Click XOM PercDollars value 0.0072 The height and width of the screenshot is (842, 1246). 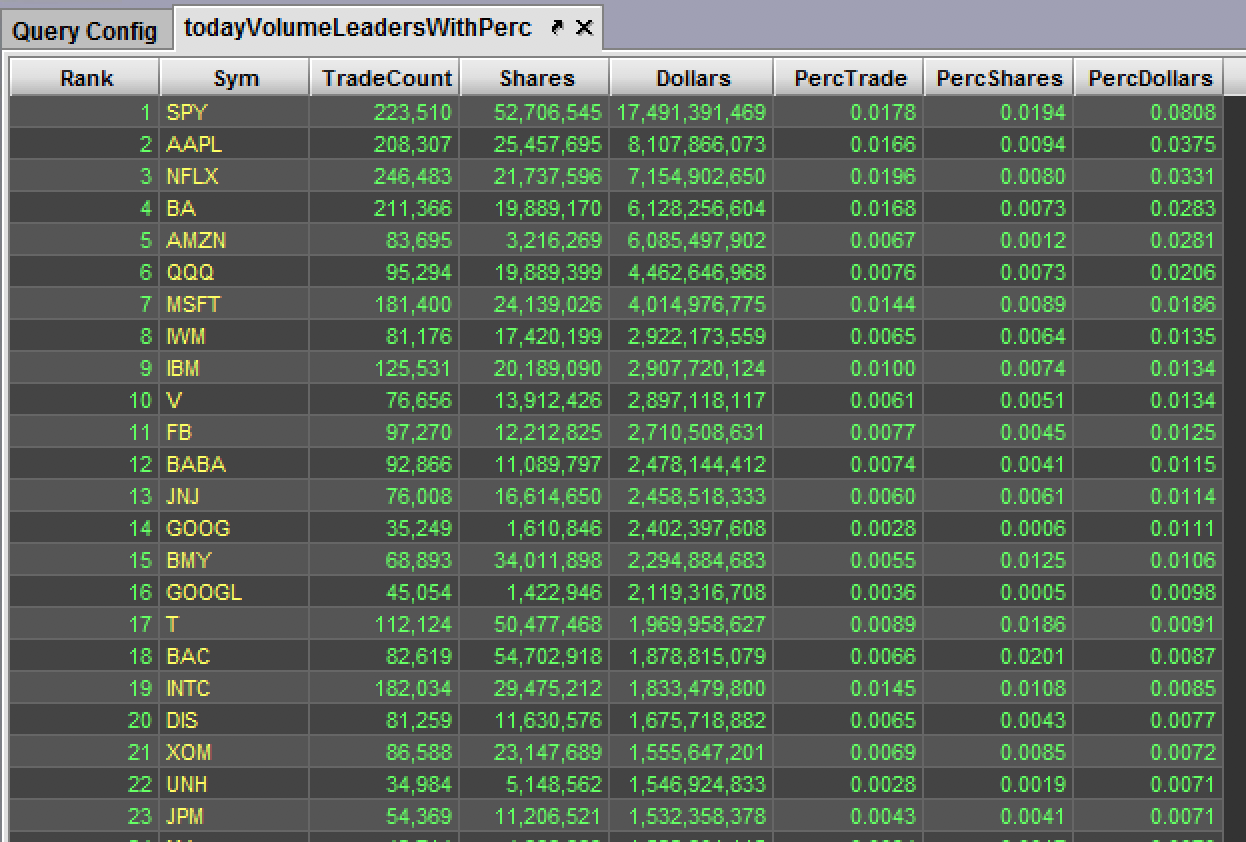[x=1149, y=752]
